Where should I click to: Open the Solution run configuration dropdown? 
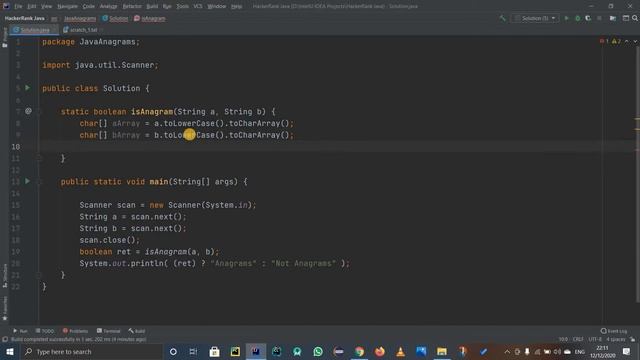tap(535, 18)
